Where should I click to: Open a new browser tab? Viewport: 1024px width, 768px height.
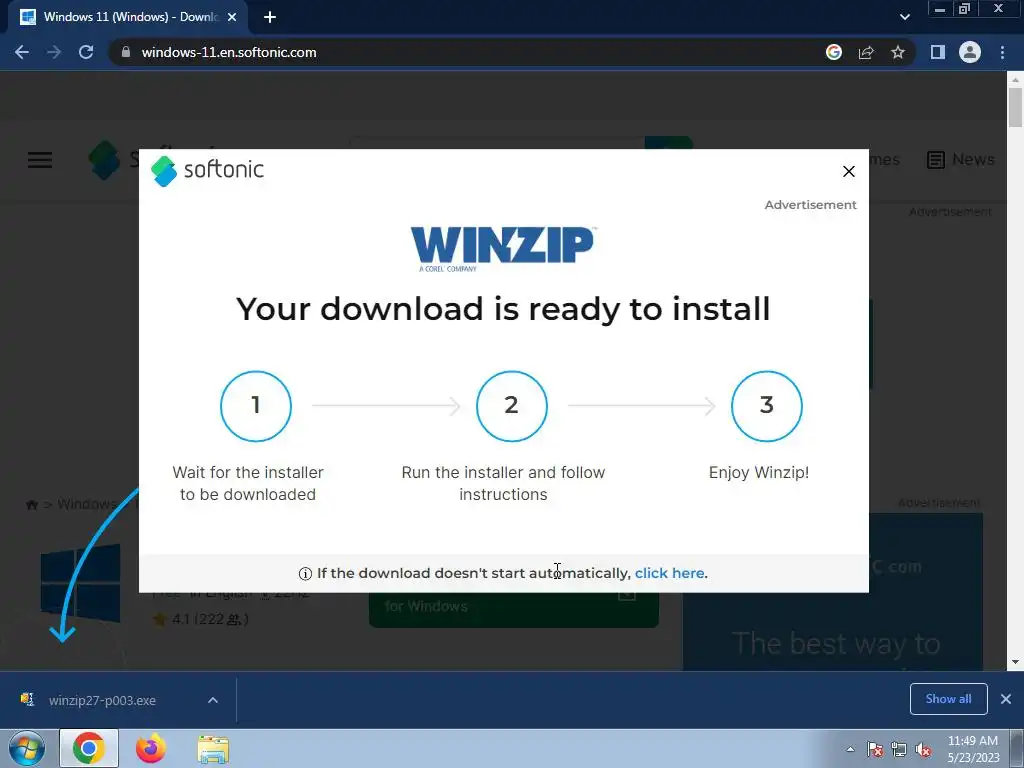[270, 17]
